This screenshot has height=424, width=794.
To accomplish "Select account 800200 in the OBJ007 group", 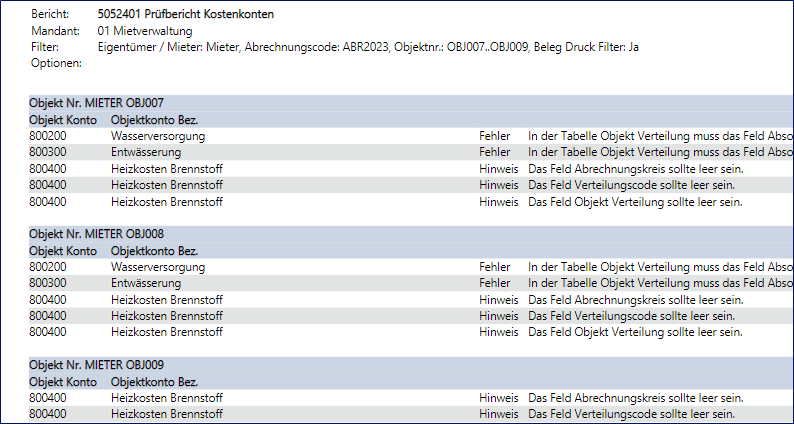I will pyautogui.click(x=48, y=135).
